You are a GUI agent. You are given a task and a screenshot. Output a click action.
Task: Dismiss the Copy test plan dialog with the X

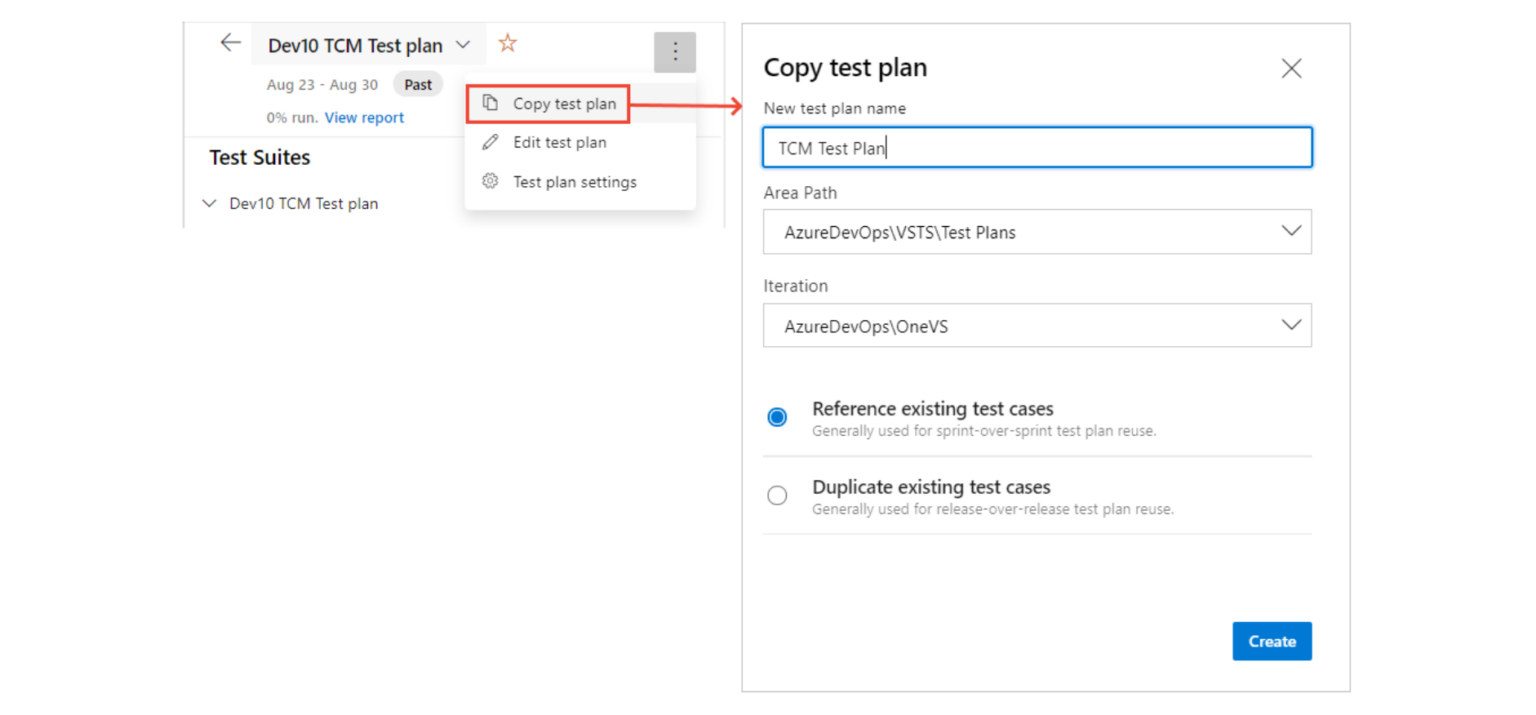[1291, 68]
